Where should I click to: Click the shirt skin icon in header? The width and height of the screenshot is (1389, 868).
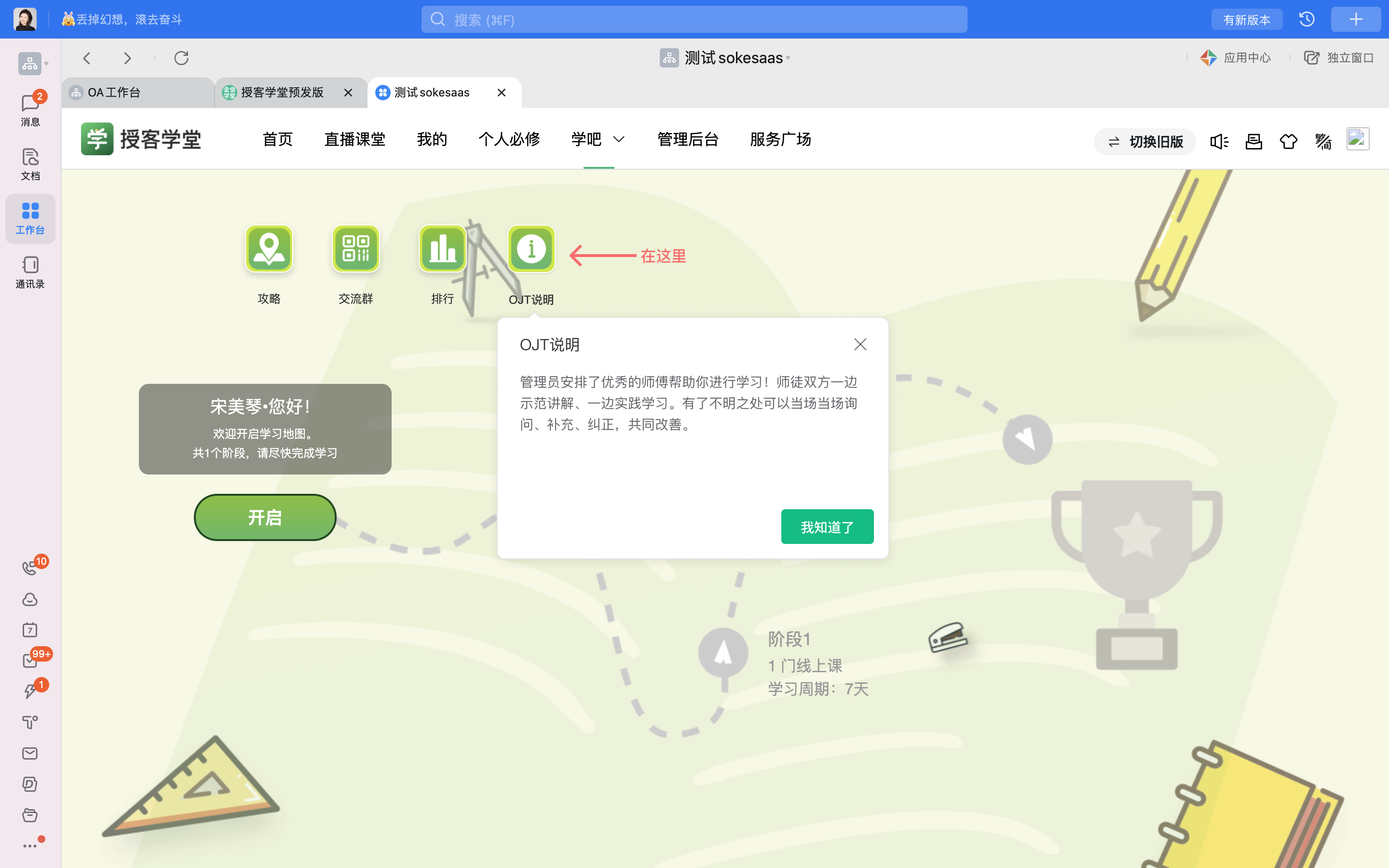[1288, 141]
